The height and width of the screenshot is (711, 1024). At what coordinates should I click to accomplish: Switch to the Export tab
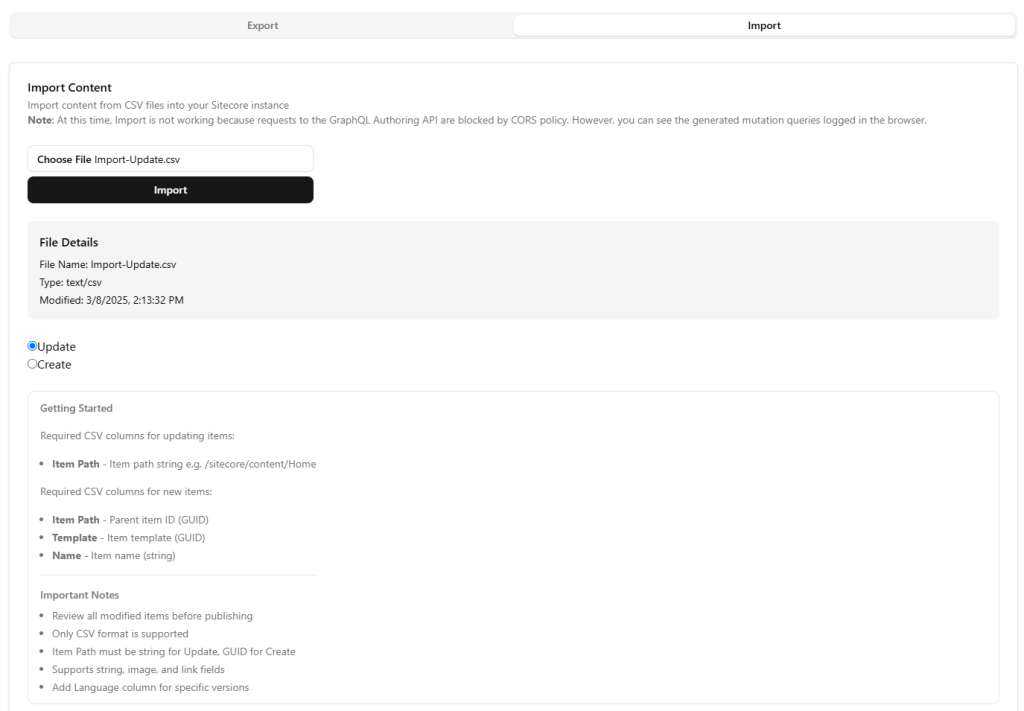tap(262, 25)
